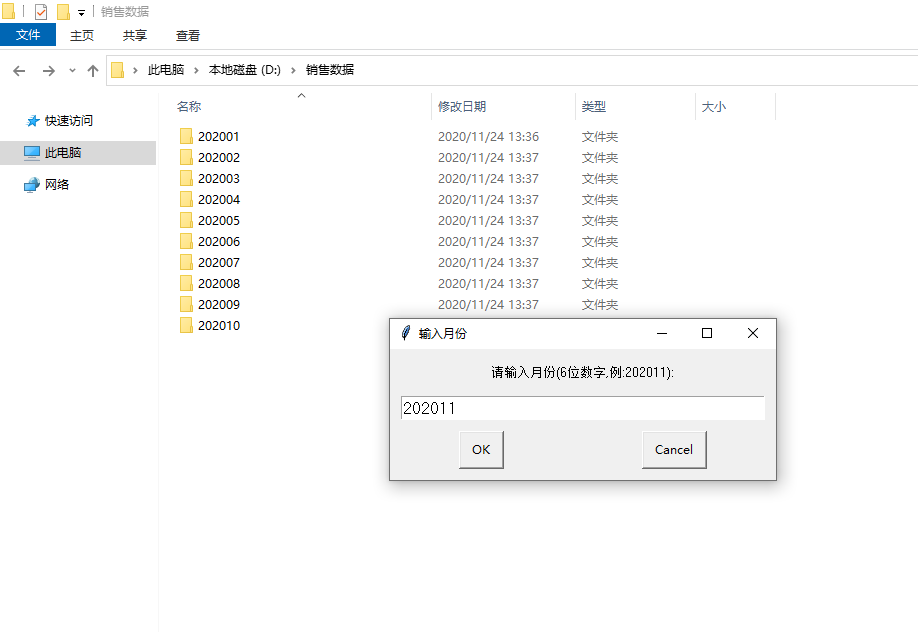The height and width of the screenshot is (632, 918).
Task: Click the folder icon in the address bar
Action: (117, 71)
